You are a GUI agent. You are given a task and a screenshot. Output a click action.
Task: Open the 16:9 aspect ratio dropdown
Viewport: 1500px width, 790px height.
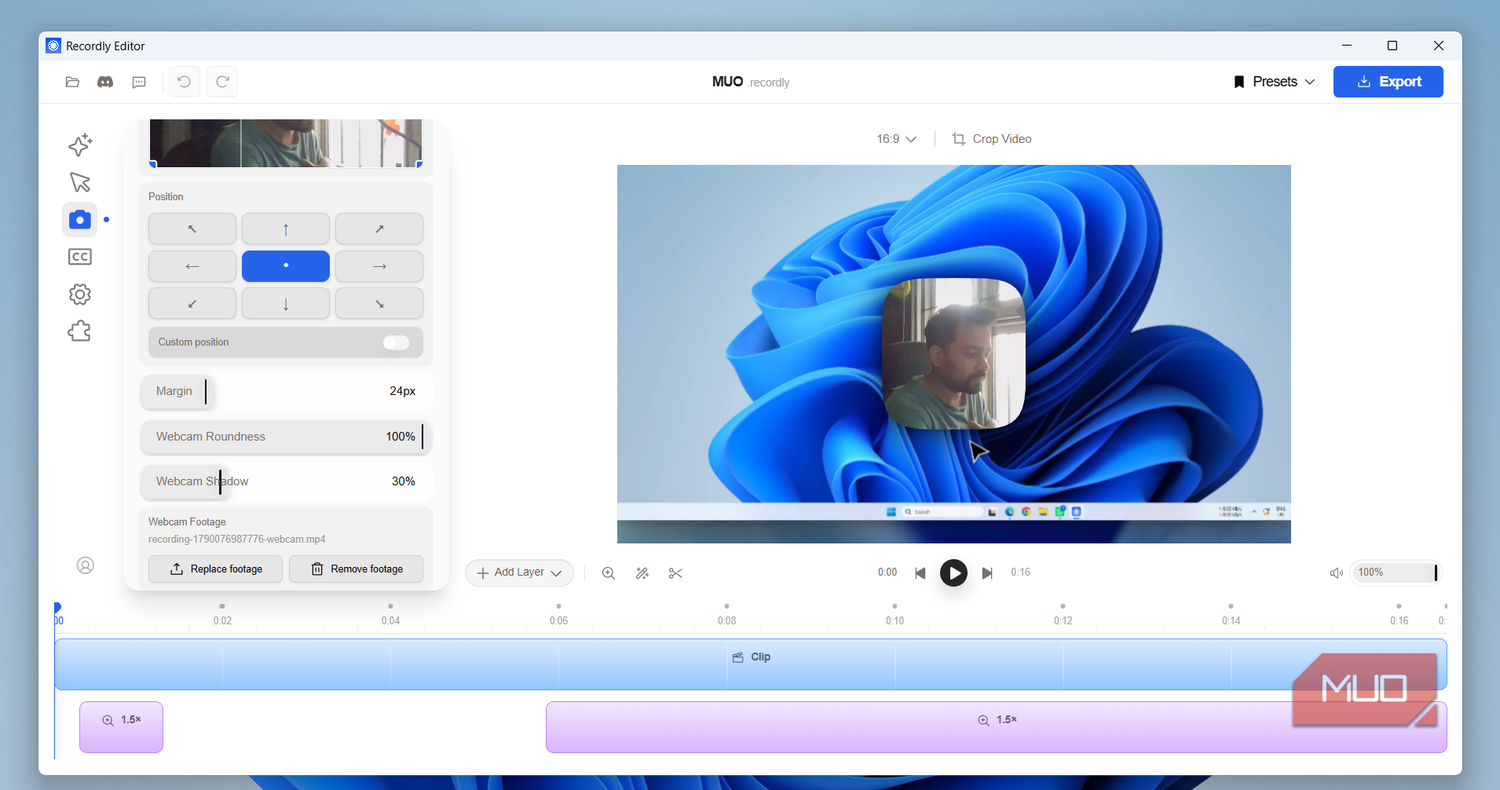tap(896, 139)
